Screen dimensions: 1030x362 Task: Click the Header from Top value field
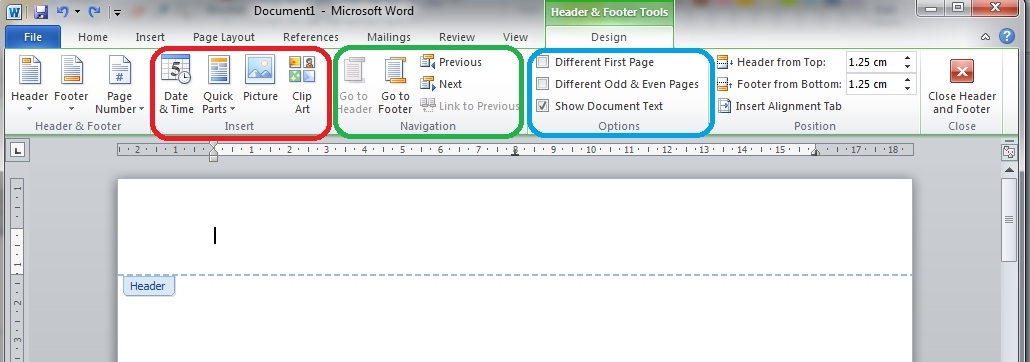pos(873,62)
